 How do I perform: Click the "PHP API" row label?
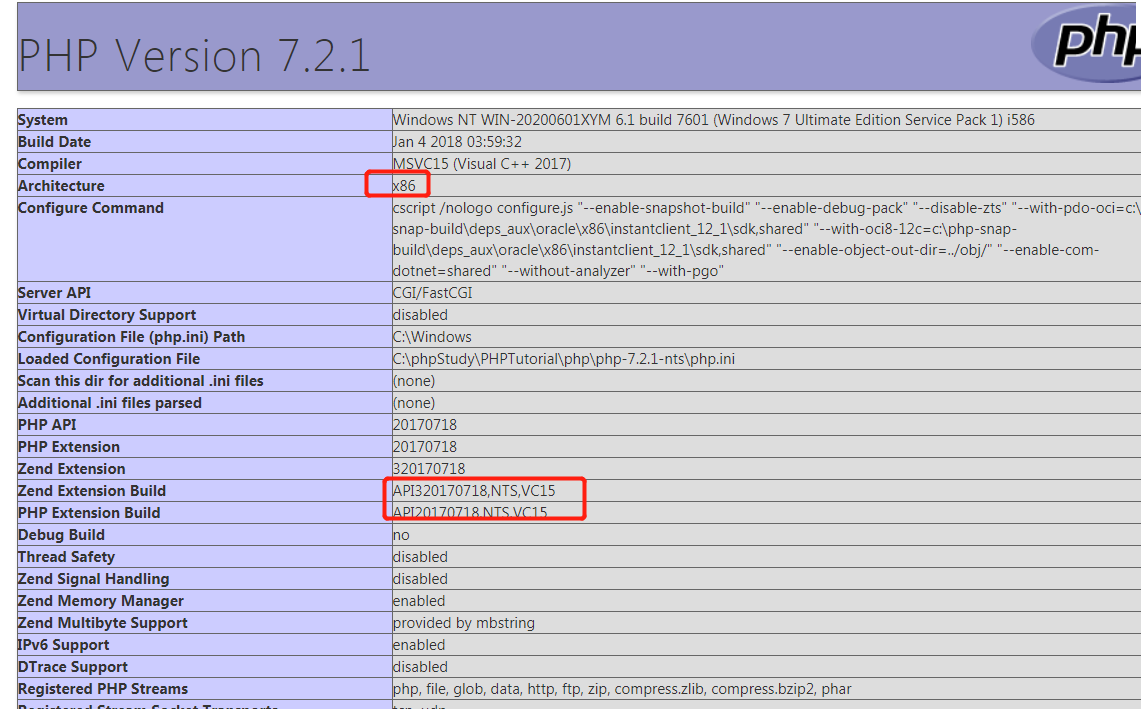click(x=47, y=425)
